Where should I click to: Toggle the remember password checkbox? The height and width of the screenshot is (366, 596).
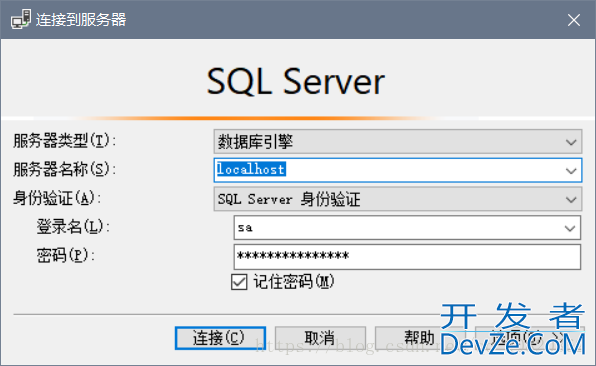[x=239, y=282]
